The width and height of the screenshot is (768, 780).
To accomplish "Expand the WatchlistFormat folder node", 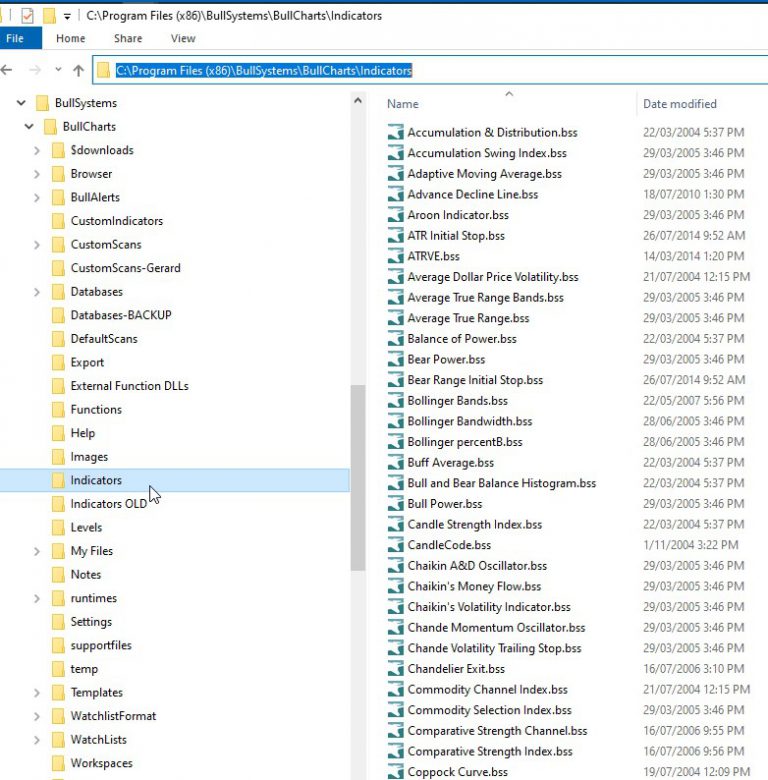I will point(37,716).
